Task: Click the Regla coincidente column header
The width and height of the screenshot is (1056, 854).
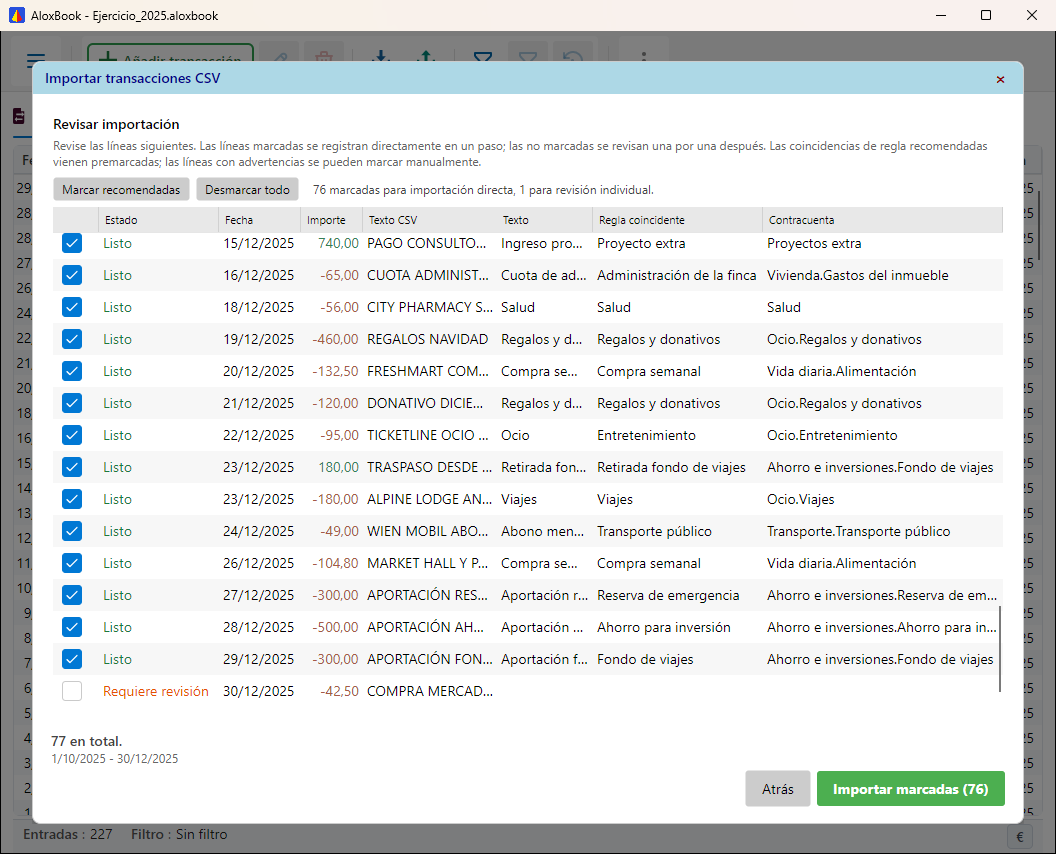Action: 677,220
